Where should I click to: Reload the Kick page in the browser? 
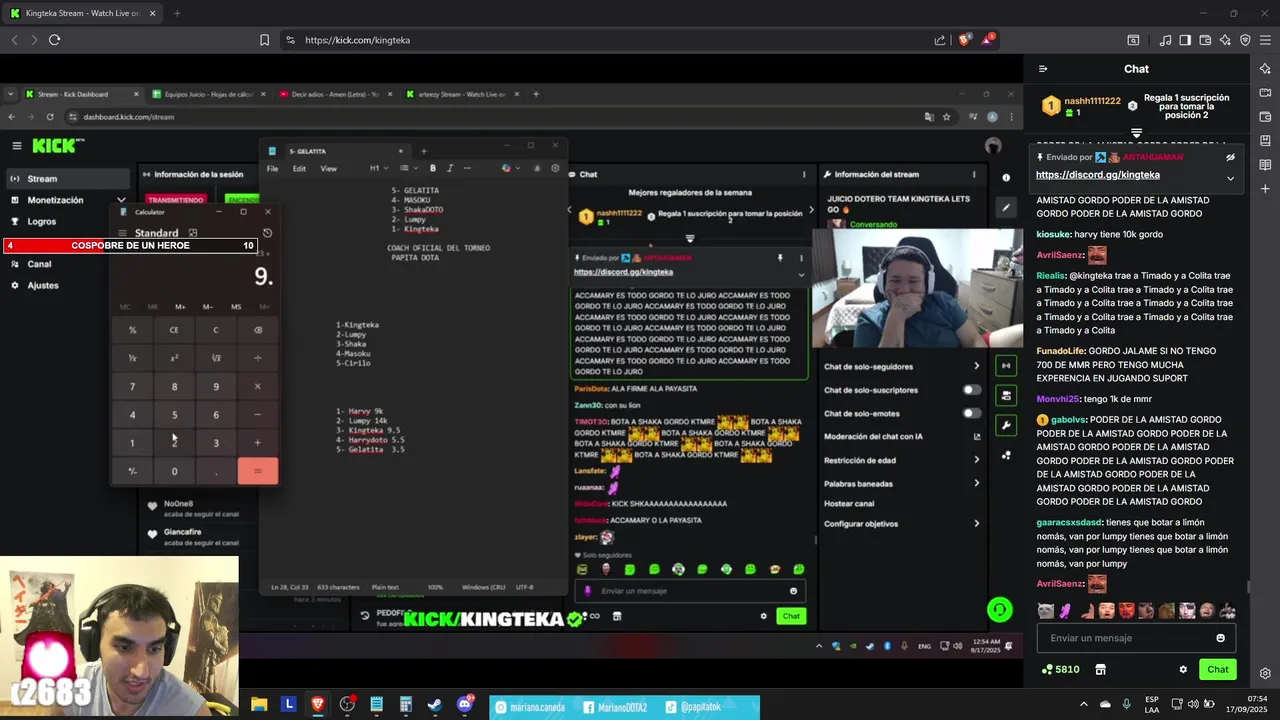pyautogui.click(x=54, y=40)
